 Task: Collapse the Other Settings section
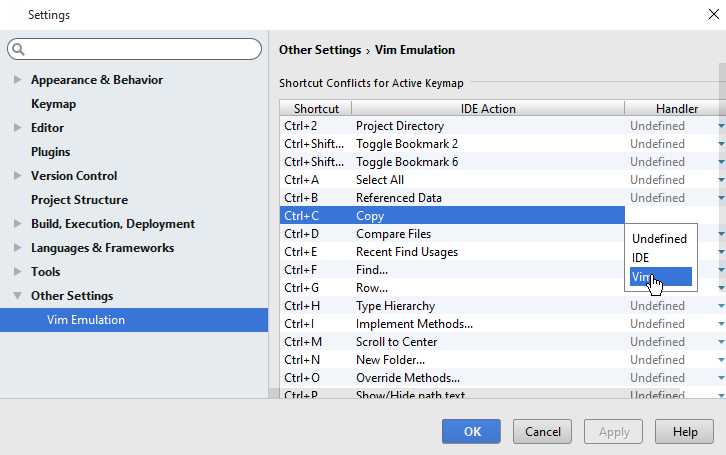coord(17,296)
